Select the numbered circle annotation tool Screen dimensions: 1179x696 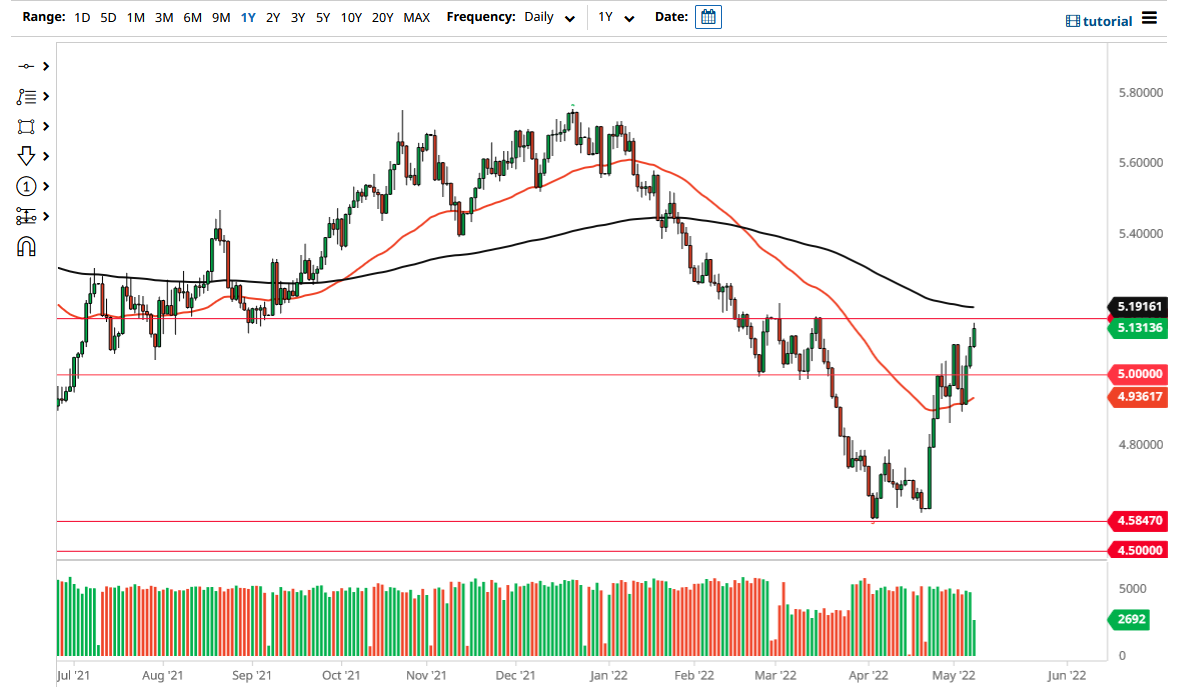[28, 186]
